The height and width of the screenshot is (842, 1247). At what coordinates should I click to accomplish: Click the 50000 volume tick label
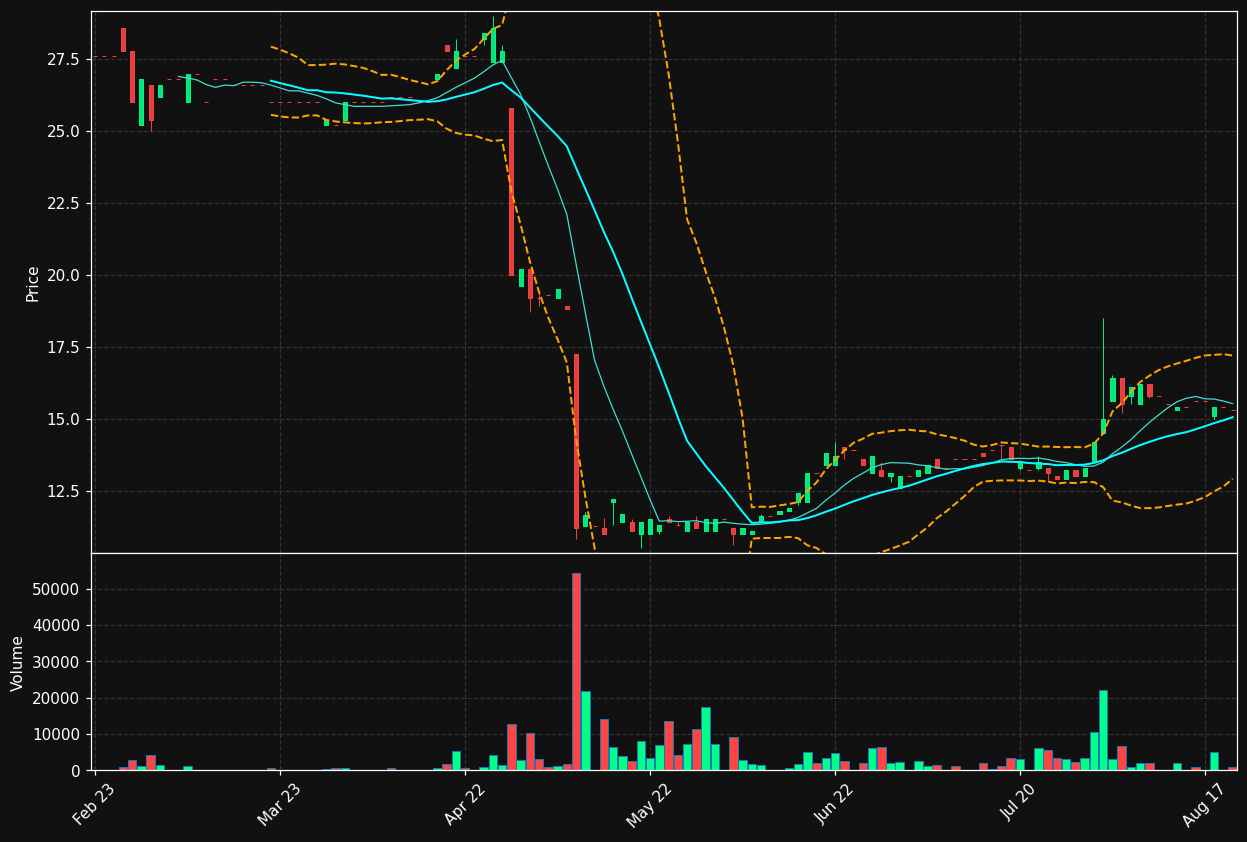pos(58,590)
